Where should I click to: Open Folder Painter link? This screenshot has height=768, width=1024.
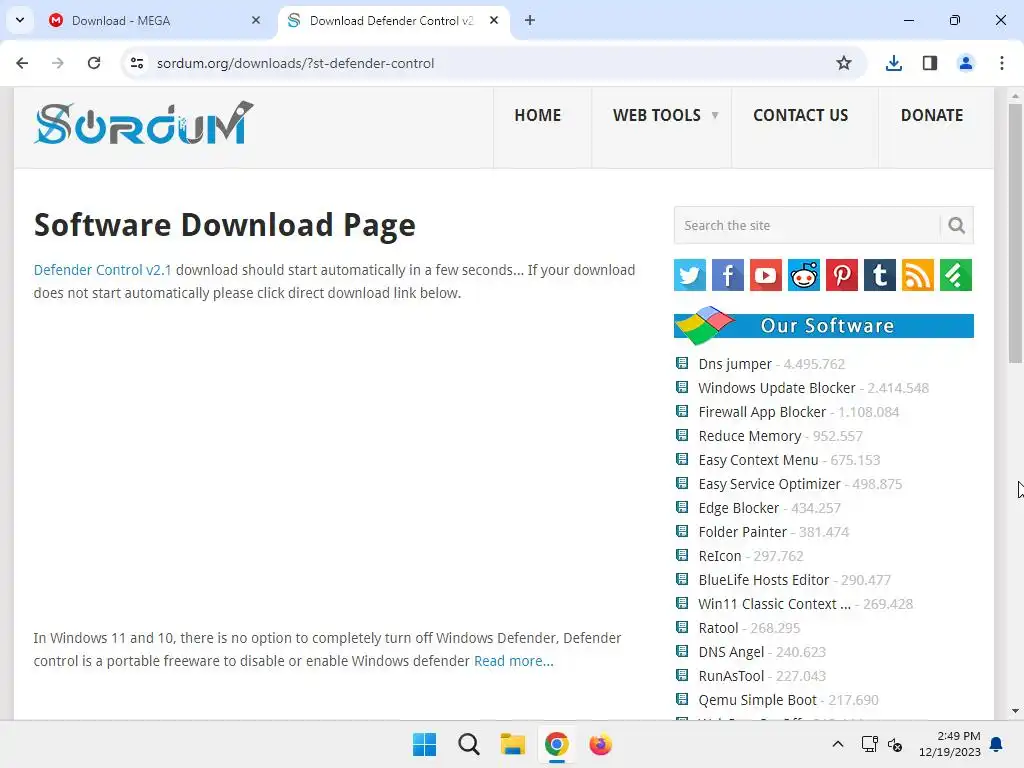(x=743, y=532)
